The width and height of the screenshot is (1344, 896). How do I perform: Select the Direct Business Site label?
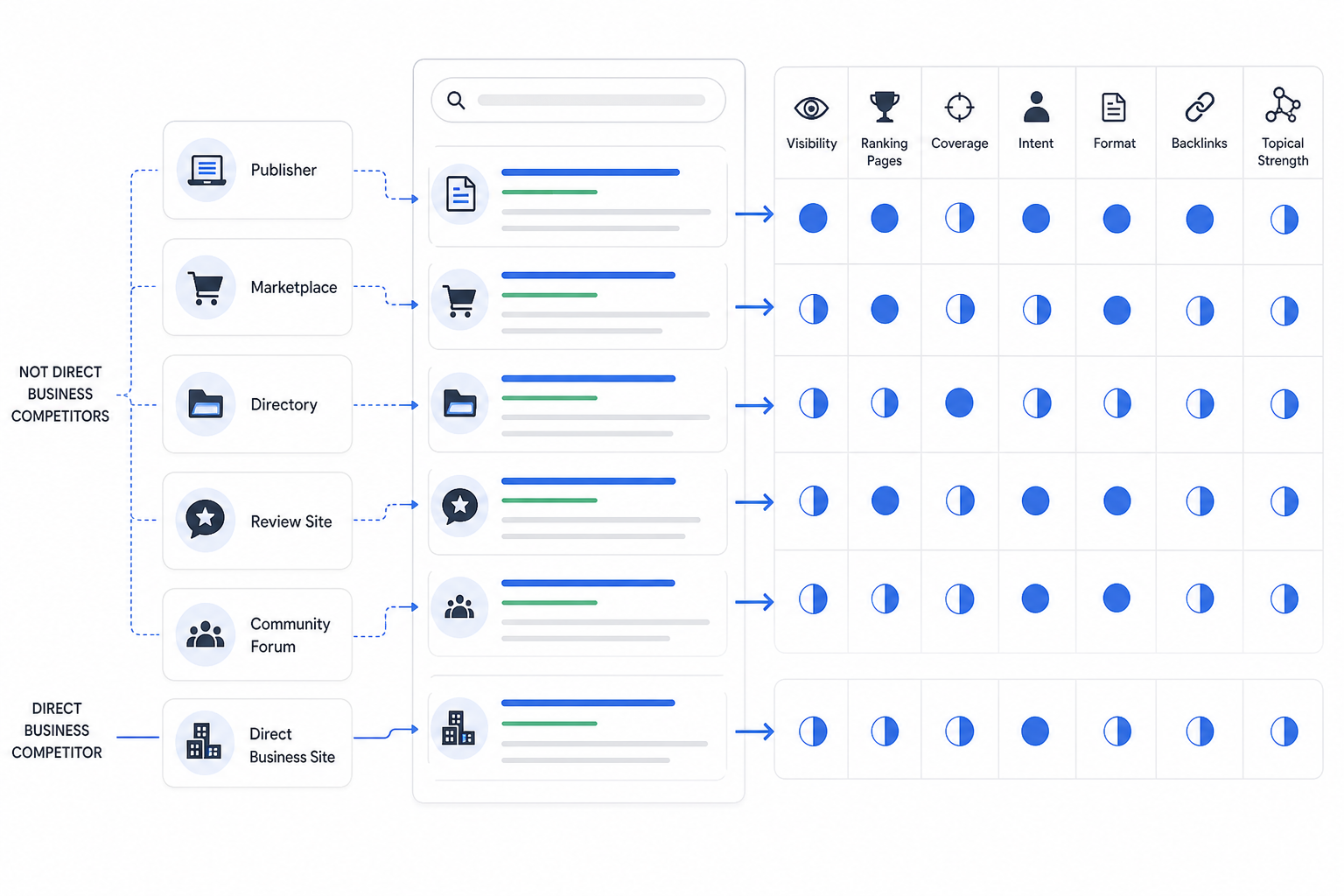coord(292,745)
